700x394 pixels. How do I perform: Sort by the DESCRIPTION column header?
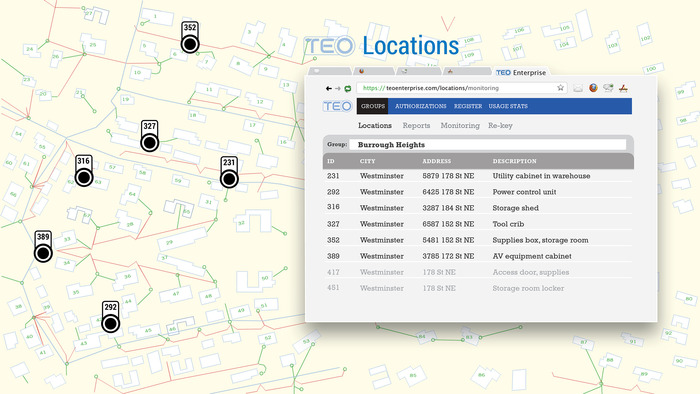(x=514, y=161)
